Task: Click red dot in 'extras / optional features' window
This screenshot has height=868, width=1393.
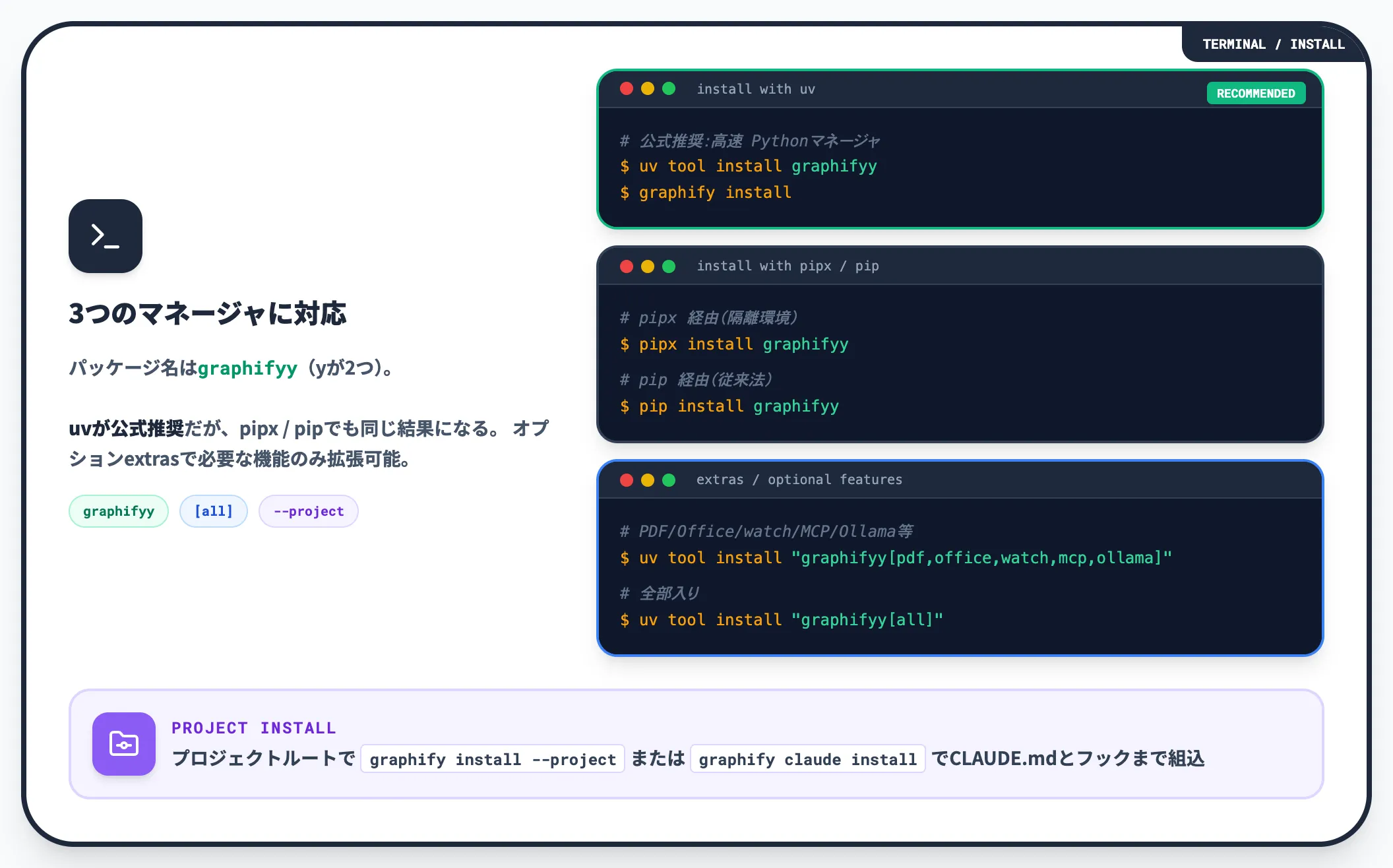Action: coord(627,480)
